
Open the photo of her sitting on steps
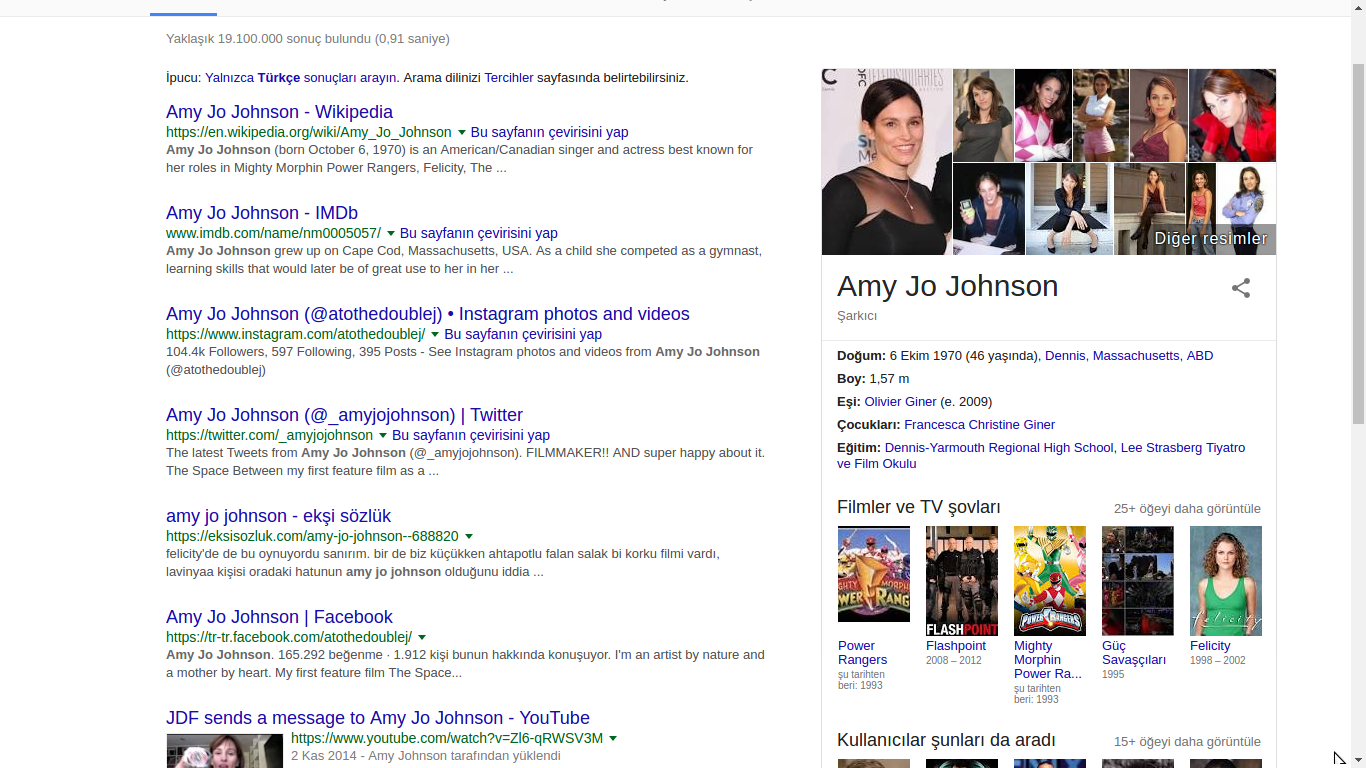pos(1069,209)
